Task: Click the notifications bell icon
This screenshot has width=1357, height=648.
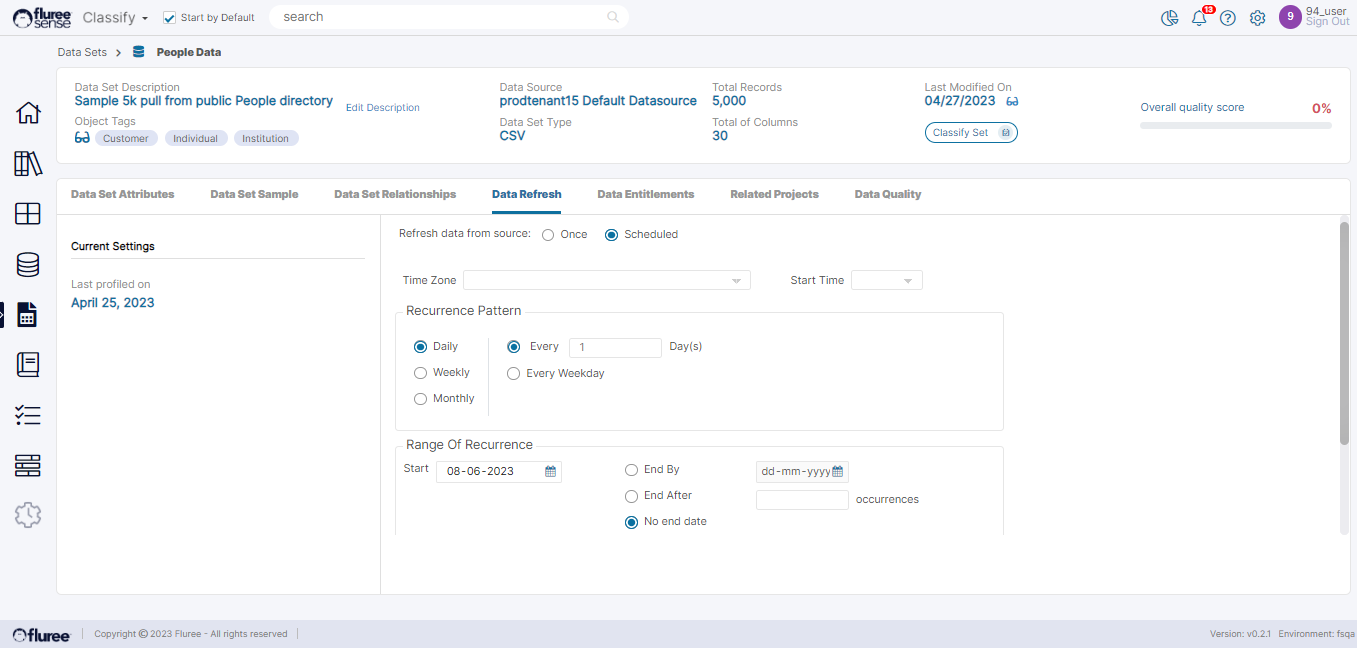Action: coord(1199,18)
